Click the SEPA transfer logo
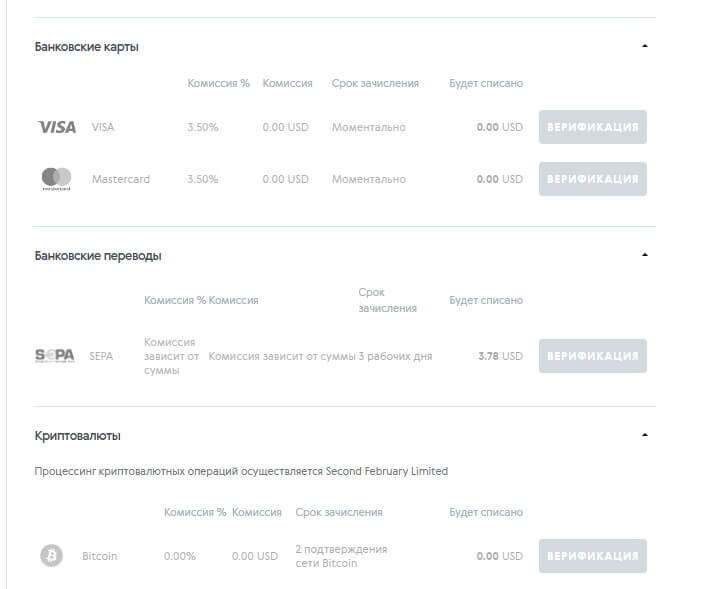 click(55, 355)
